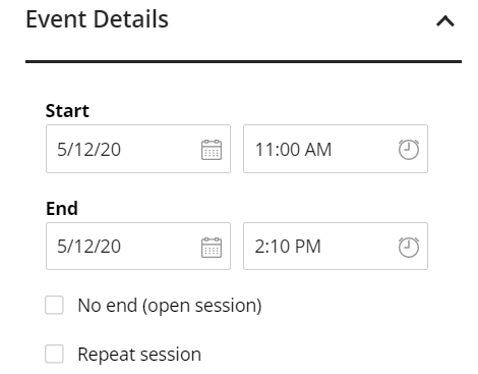Collapse Event Details using the chevron
Screen dimensions: 478x374
[x=445, y=21]
